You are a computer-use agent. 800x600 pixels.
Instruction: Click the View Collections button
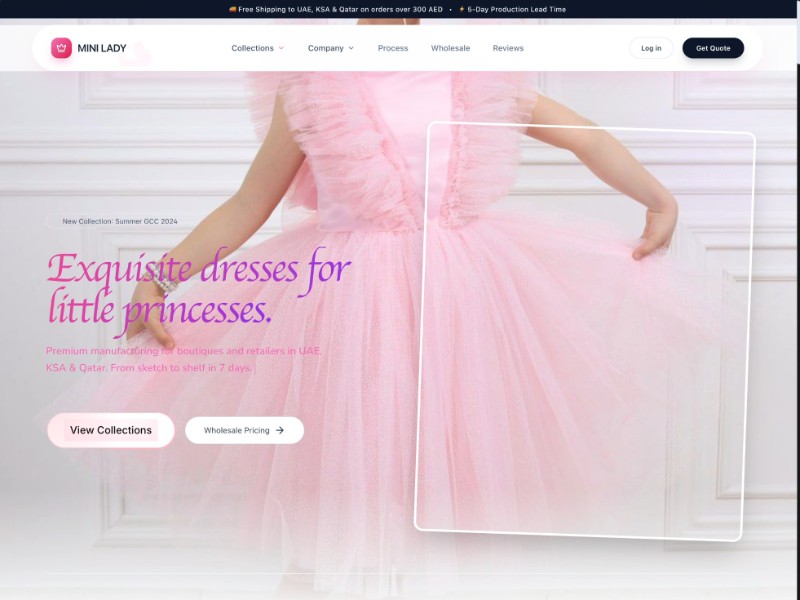(x=110, y=429)
